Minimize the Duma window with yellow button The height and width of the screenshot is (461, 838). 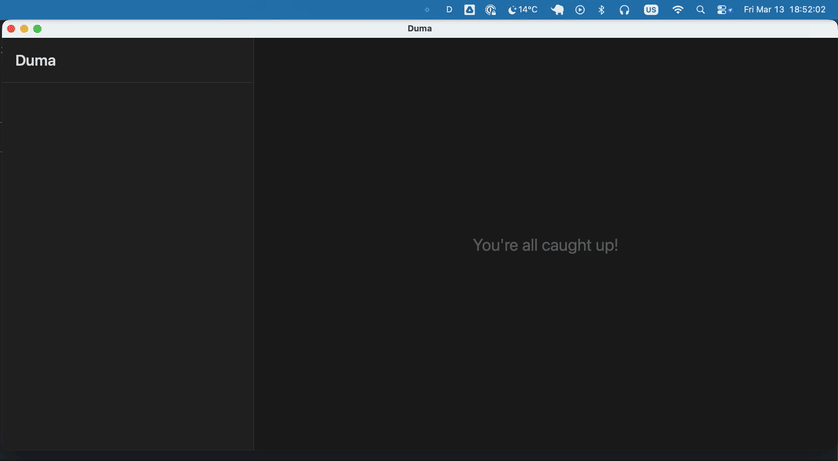24,28
